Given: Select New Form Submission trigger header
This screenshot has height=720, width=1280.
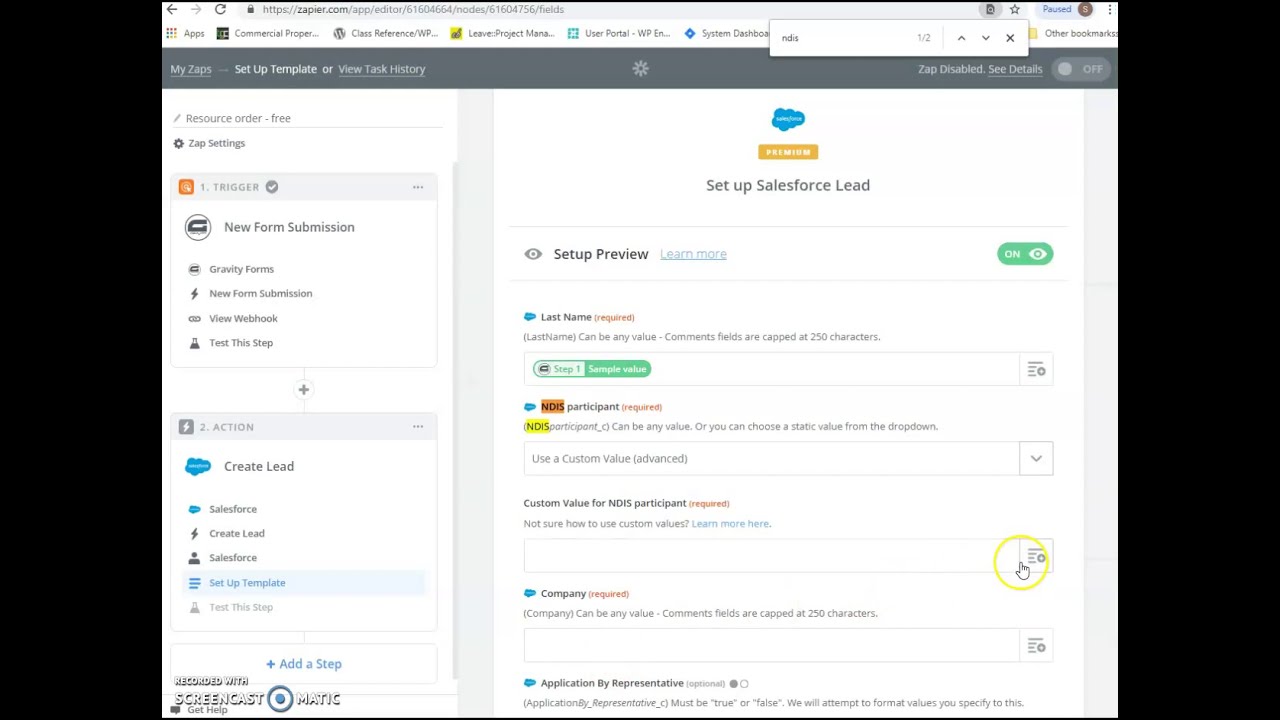Looking at the screenshot, I should coord(289,227).
